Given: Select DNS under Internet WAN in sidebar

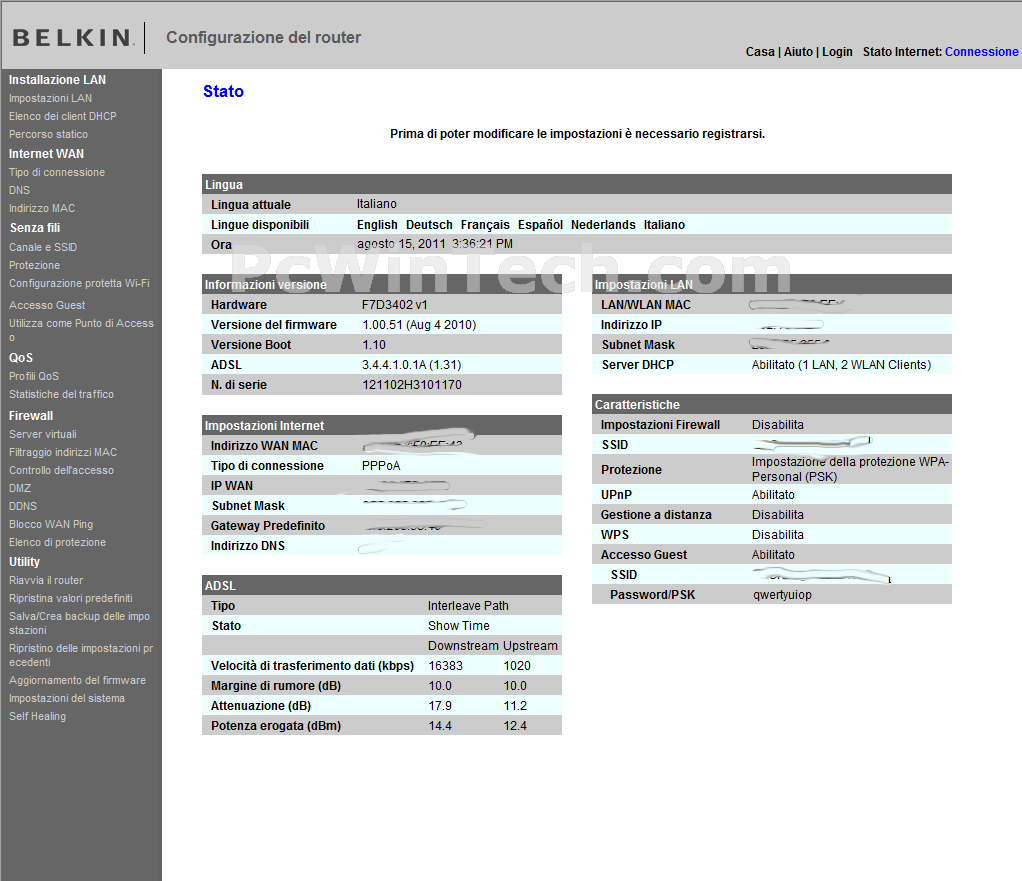Looking at the screenshot, I should click(20, 190).
